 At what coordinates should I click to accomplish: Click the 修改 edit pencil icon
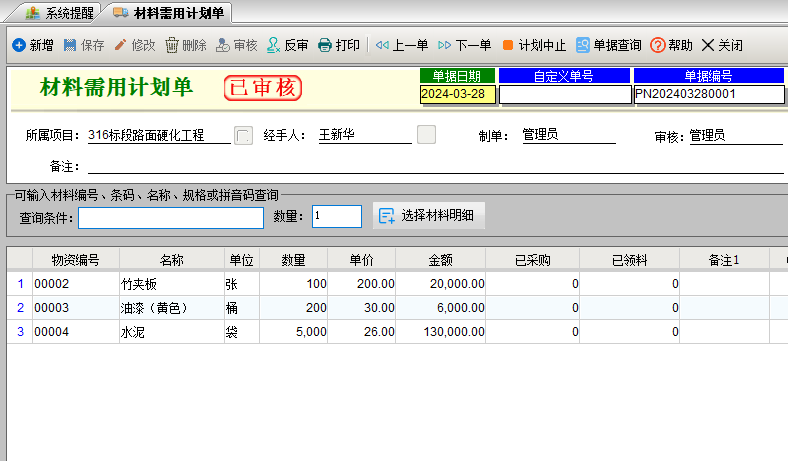click(x=120, y=45)
